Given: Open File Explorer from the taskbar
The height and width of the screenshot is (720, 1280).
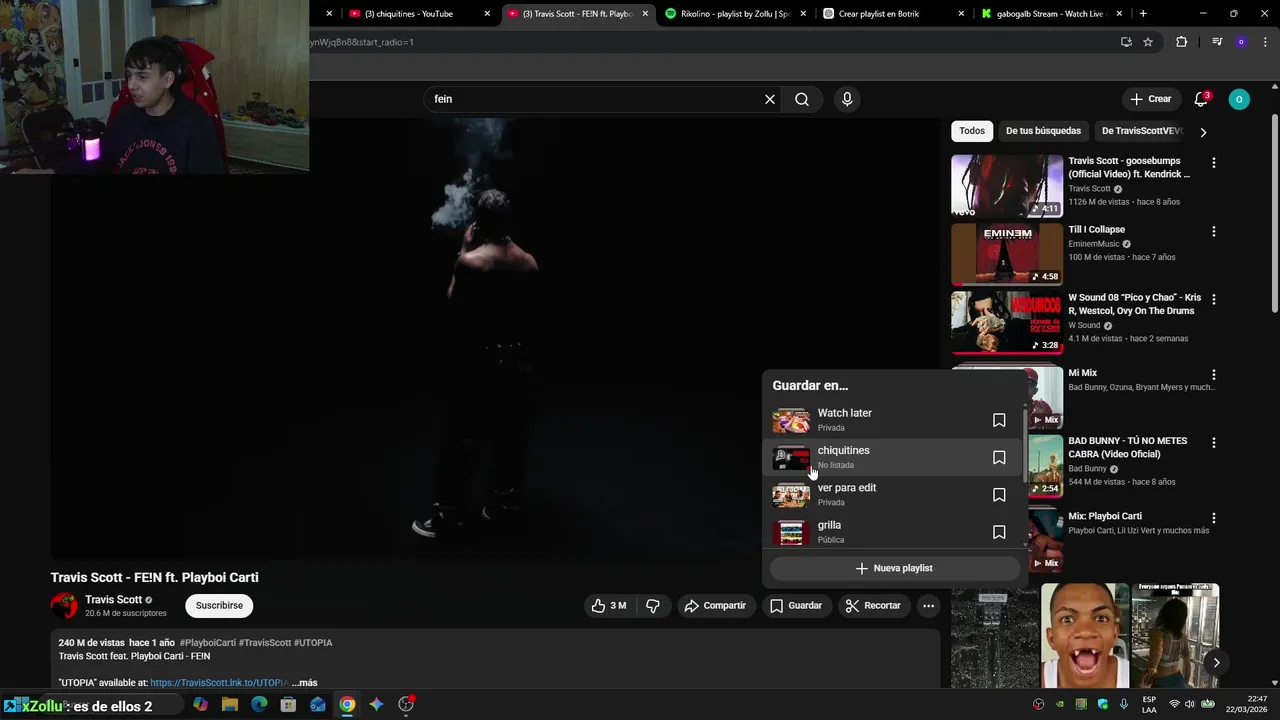Looking at the screenshot, I should (229, 705).
